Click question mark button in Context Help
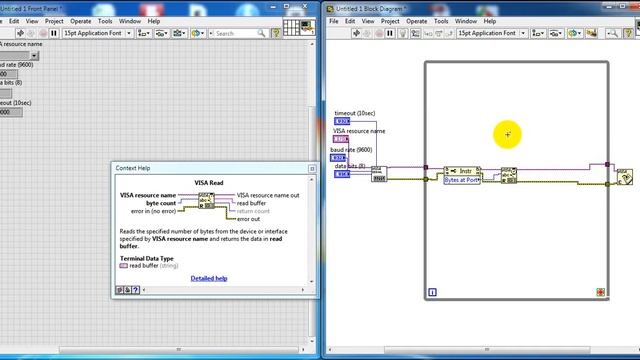Image resolution: width=640 pixels, height=360 pixels. pos(136,290)
